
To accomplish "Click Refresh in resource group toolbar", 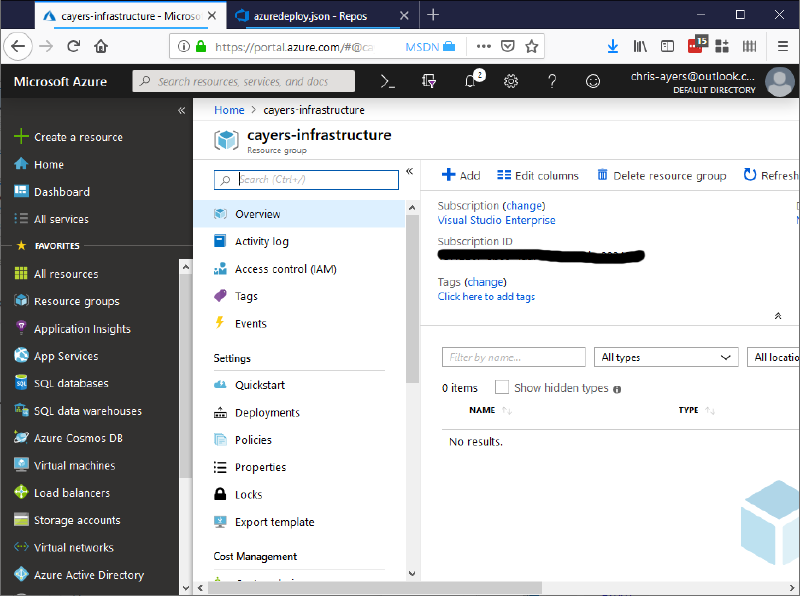I will 770,175.
